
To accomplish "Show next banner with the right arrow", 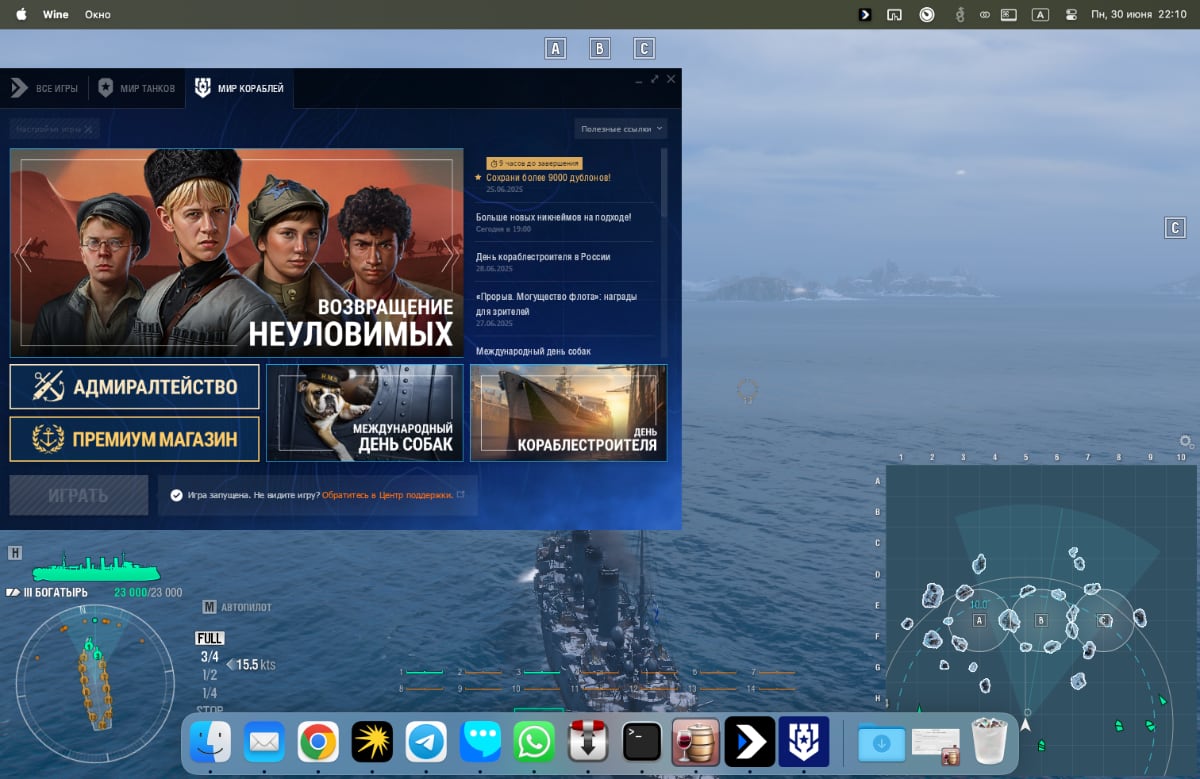I will (449, 254).
